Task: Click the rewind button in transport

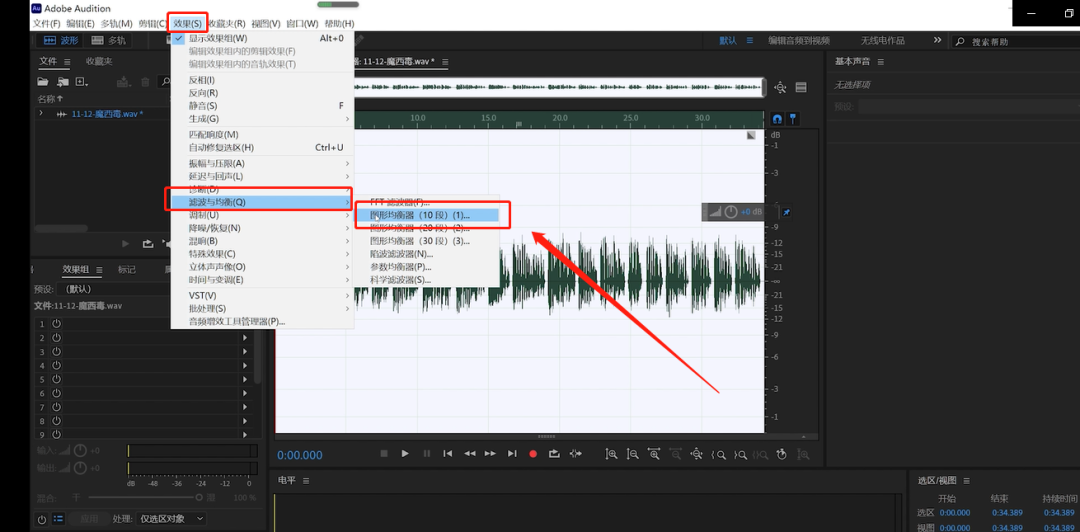Action: 470,453
